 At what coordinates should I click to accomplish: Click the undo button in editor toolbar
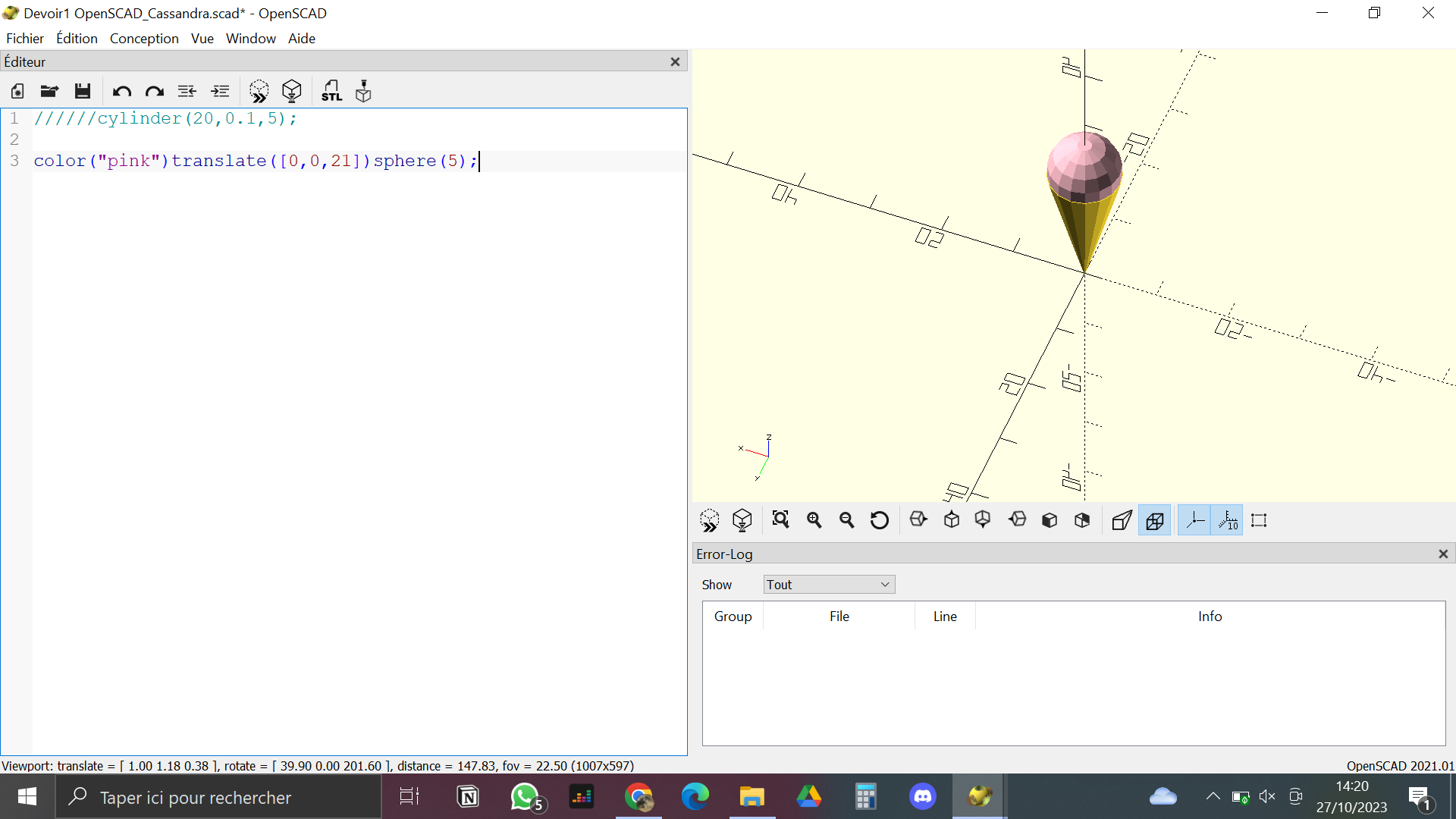(x=121, y=91)
